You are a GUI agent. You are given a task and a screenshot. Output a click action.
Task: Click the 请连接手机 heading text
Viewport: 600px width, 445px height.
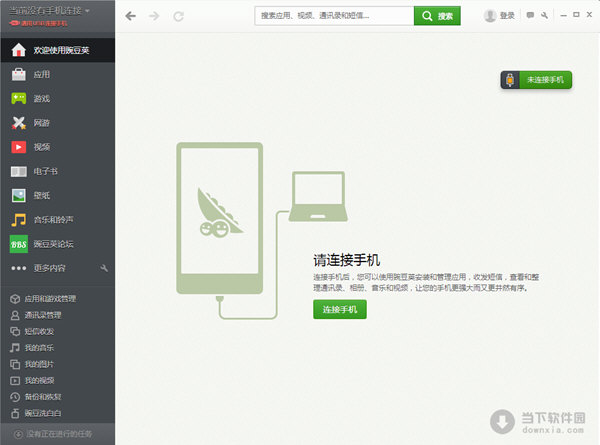click(346, 260)
